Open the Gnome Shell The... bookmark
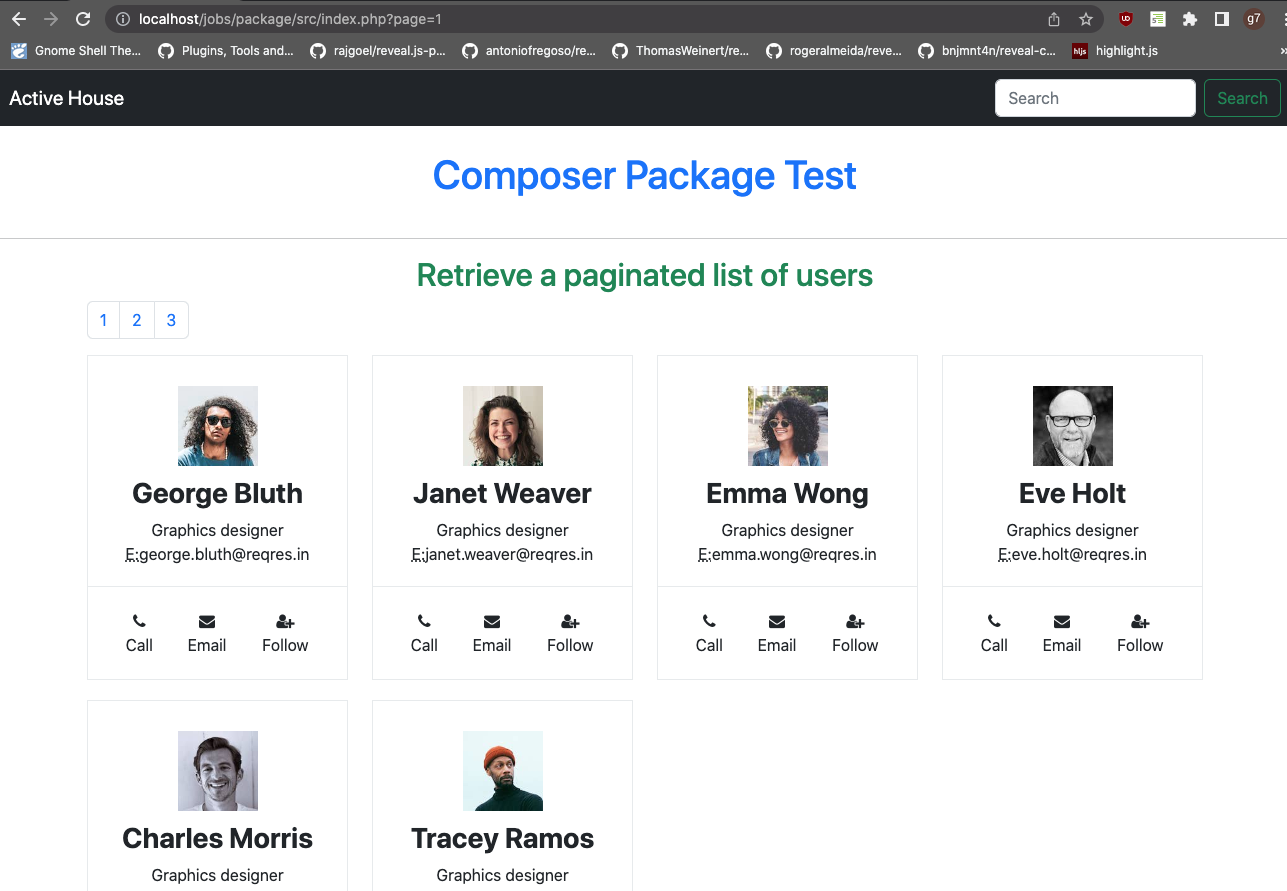The height and width of the screenshot is (891, 1287). pyautogui.click(x=76, y=51)
